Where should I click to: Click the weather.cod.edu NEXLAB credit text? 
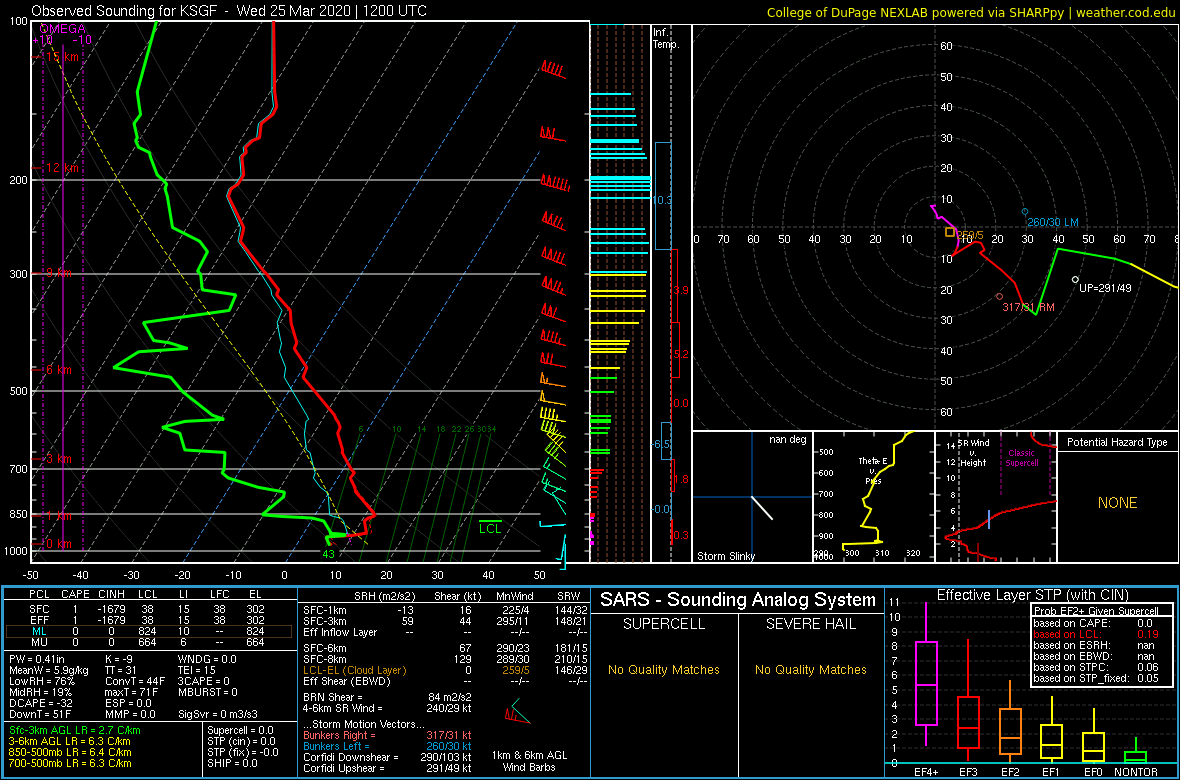coord(972,11)
